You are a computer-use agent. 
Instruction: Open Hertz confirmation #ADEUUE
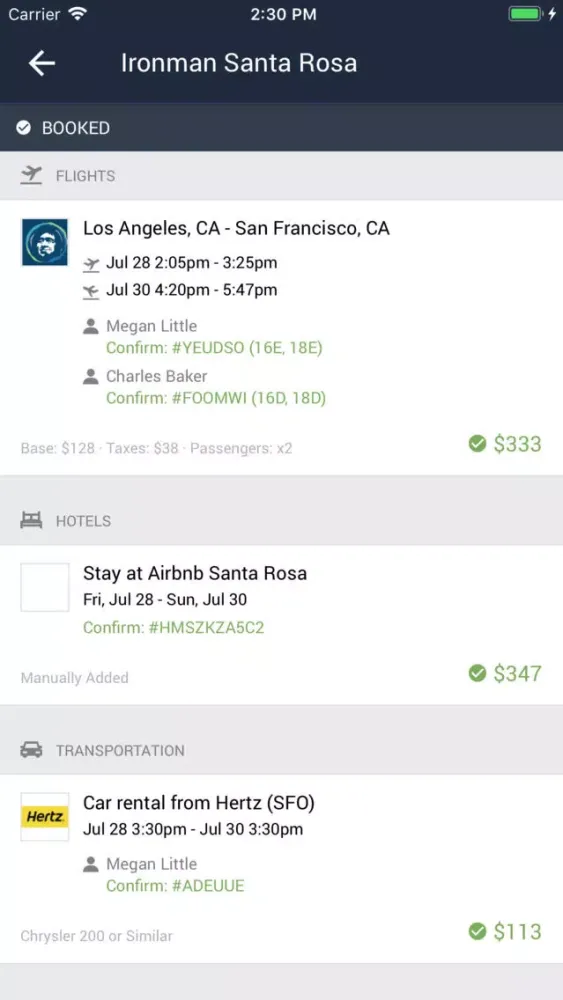click(x=175, y=886)
